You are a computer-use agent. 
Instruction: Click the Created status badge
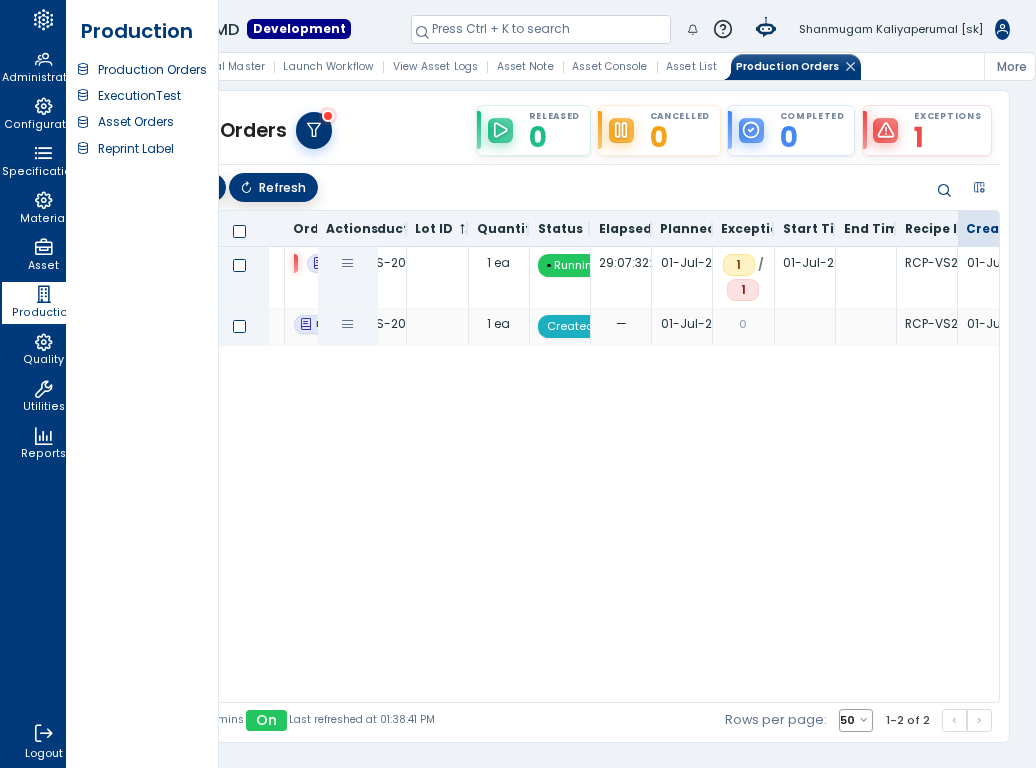[564, 326]
